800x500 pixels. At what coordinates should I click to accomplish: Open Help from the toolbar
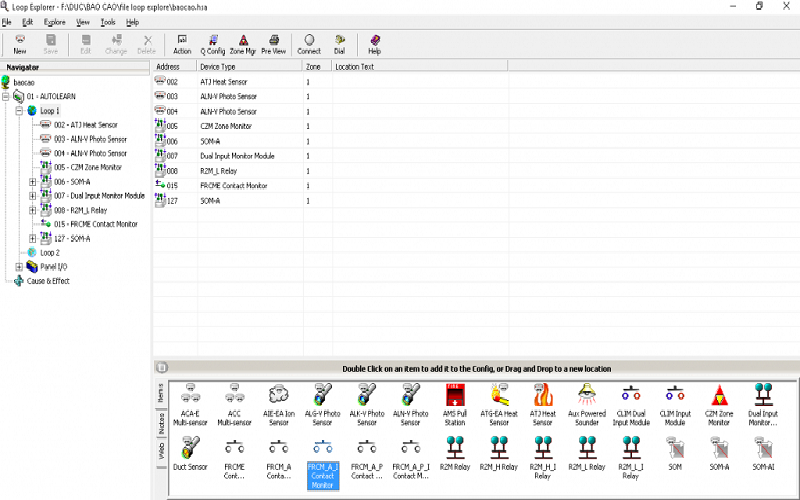click(374, 44)
